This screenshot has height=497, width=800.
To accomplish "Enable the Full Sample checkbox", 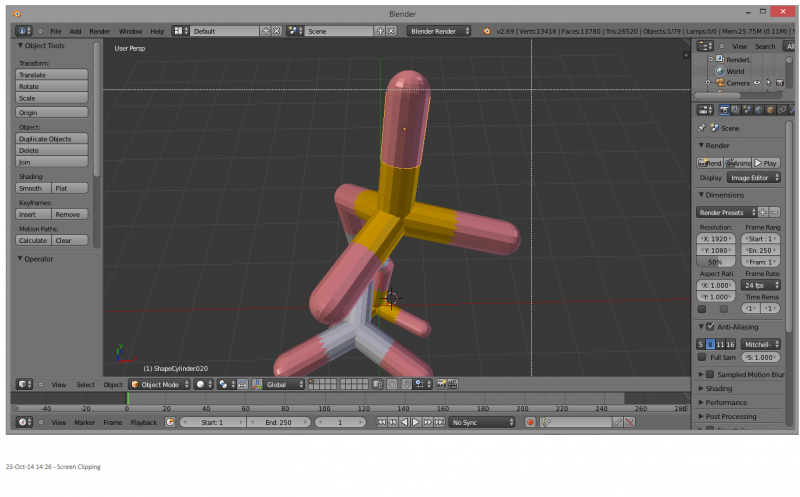I will click(x=702, y=357).
